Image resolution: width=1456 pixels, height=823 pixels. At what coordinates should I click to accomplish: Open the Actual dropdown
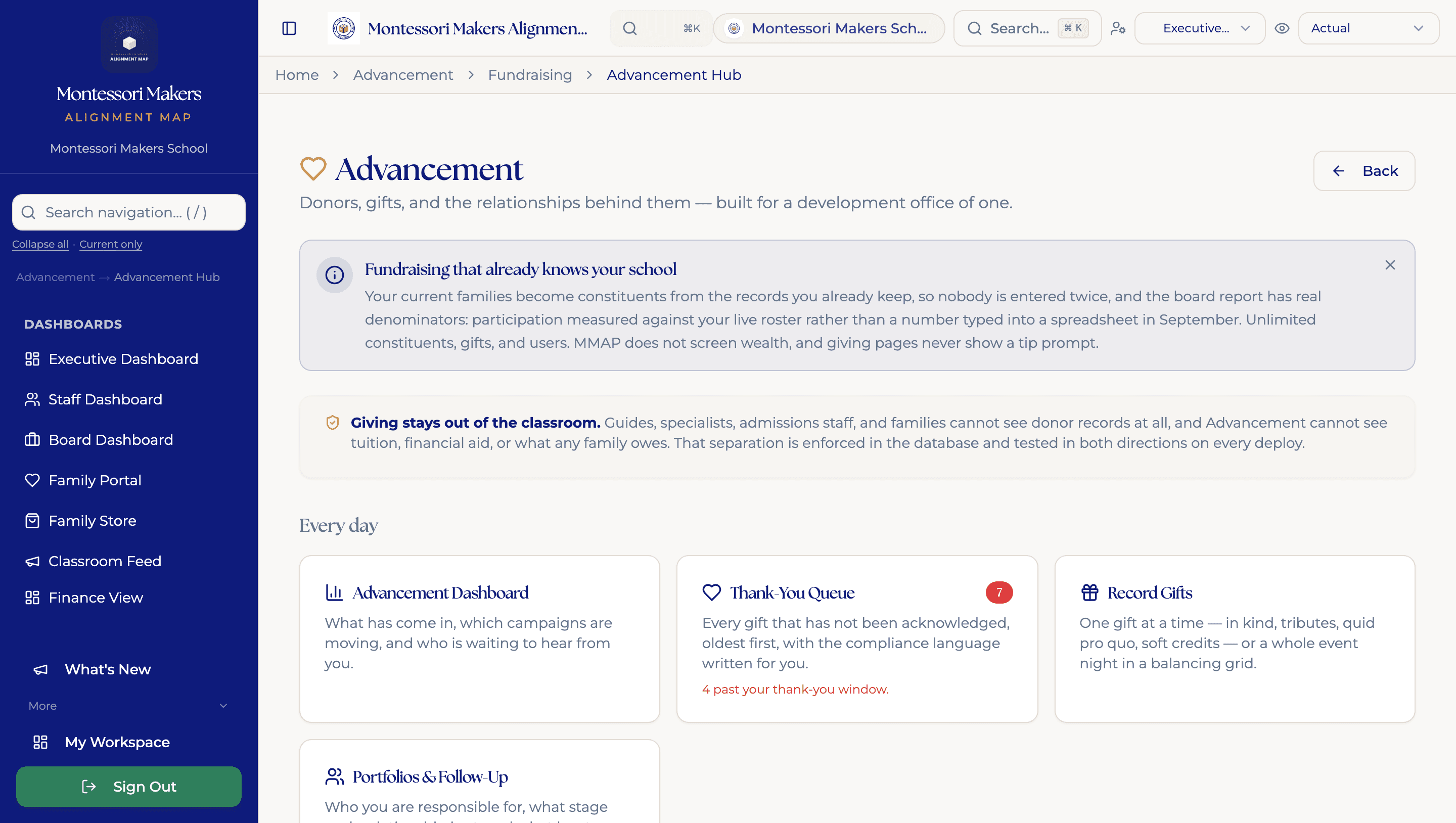pos(1369,28)
